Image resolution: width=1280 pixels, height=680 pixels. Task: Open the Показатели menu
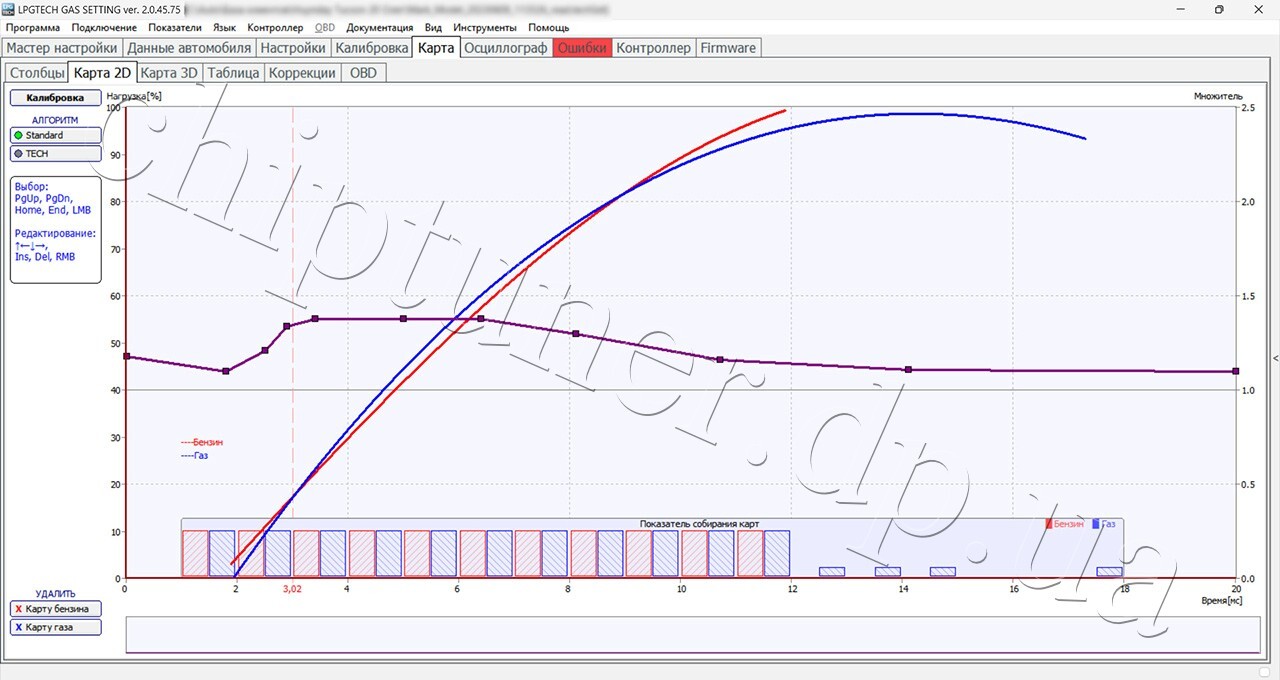click(175, 27)
